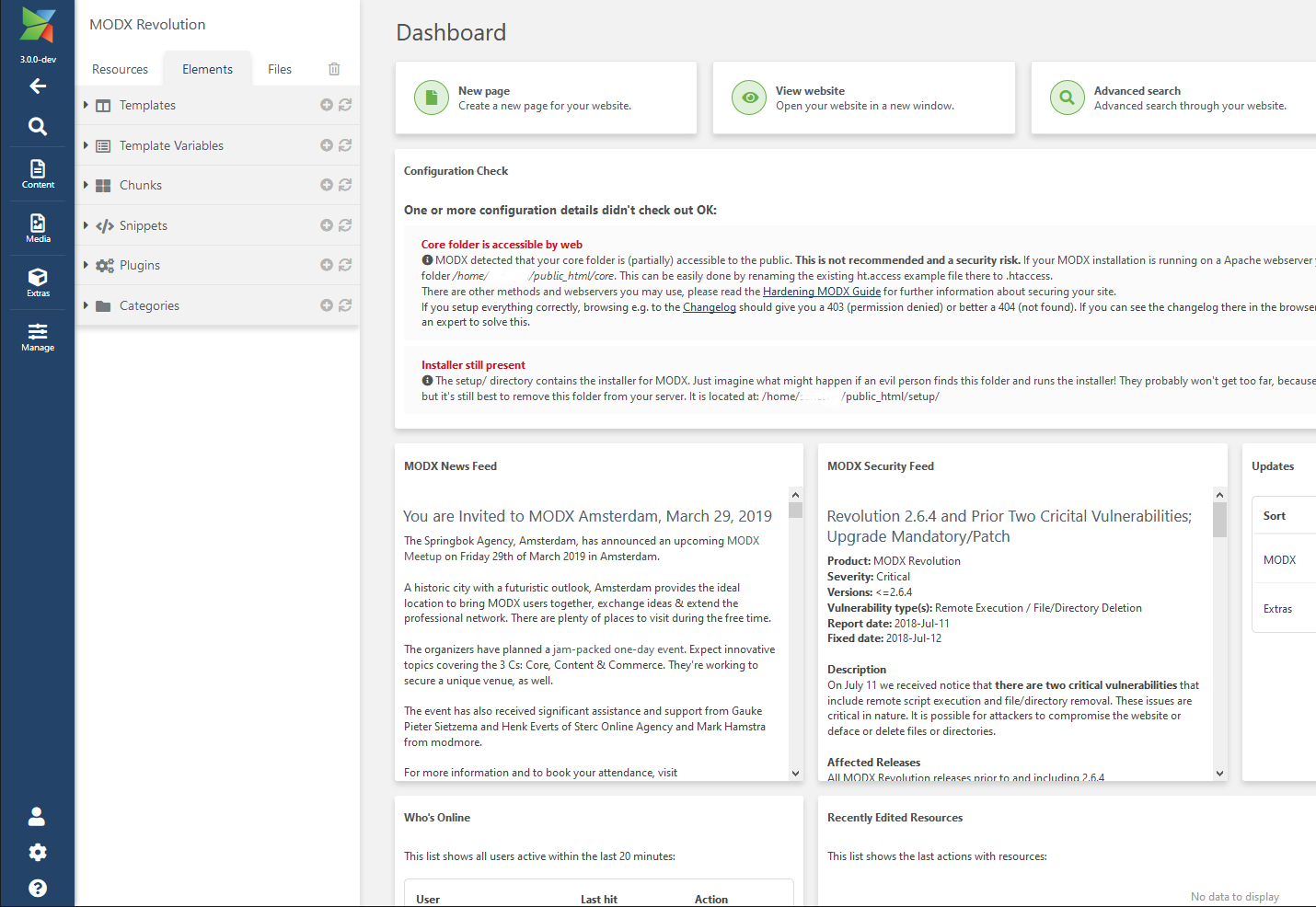1316x907 pixels.
Task: Refresh the Templates node
Action: point(345,105)
